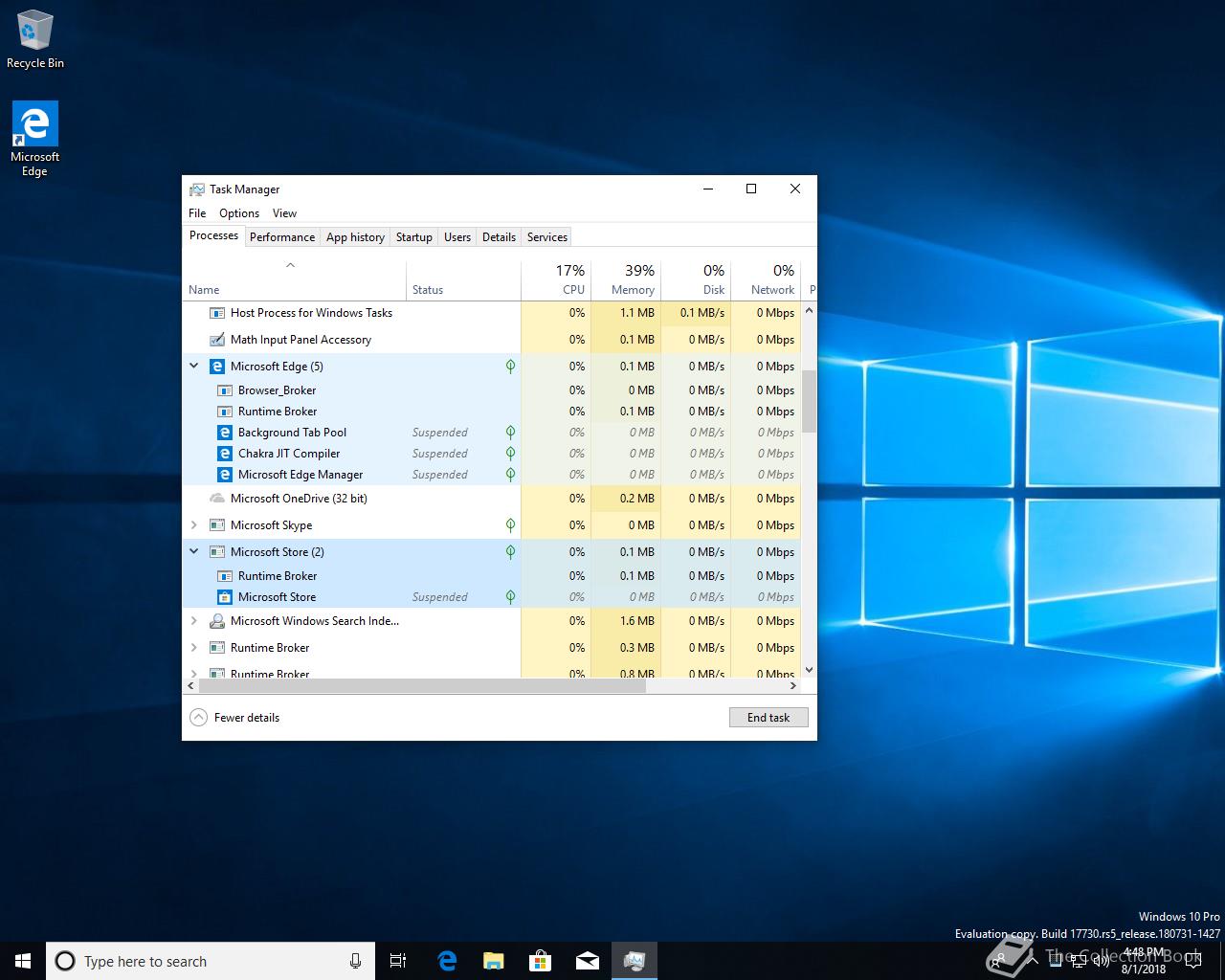Screen dimensions: 1225x980
Task: Click the Microsoft OneDrive cloud icon
Action: click(x=217, y=499)
